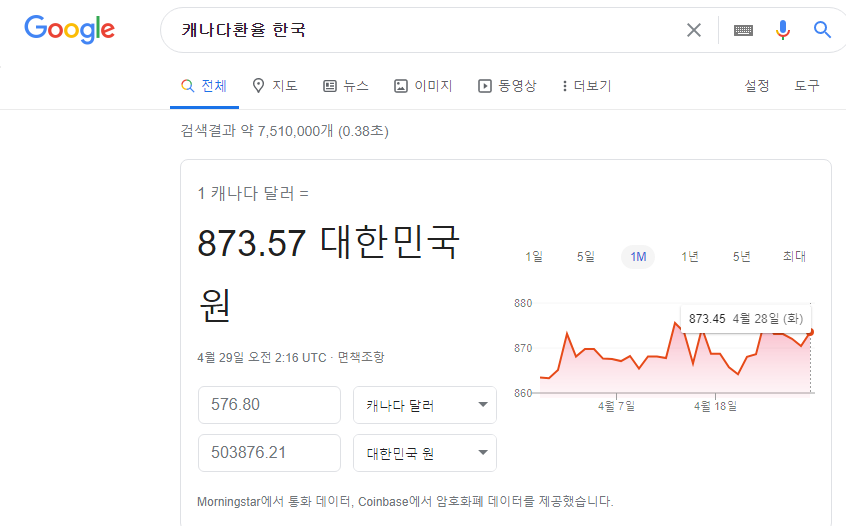Screen dimensions: 846x526
Task: Click the chart data point marker
Action: [x=810, y=331]
